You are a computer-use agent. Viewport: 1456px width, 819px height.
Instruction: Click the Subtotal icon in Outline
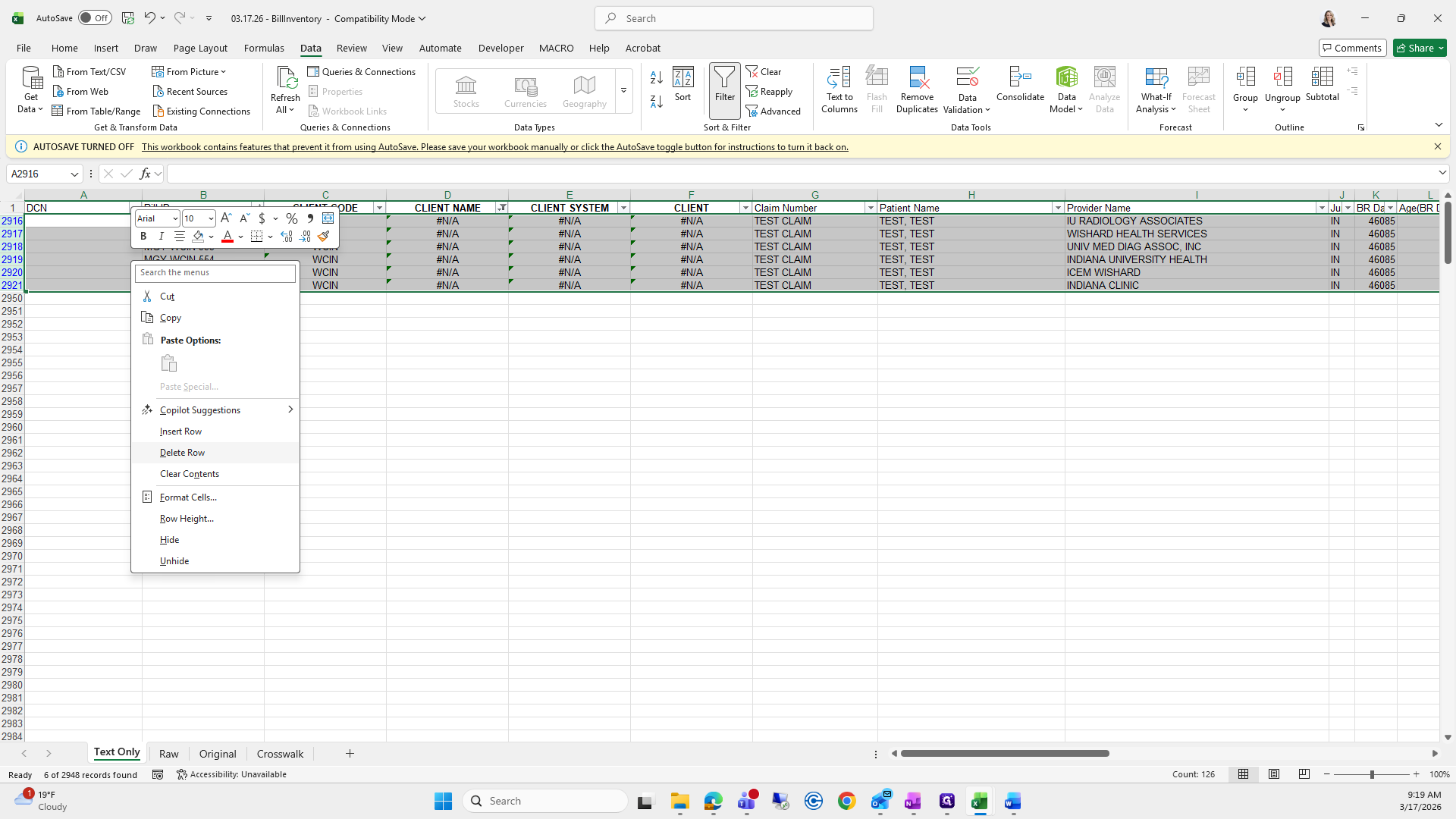(1322, 78)
